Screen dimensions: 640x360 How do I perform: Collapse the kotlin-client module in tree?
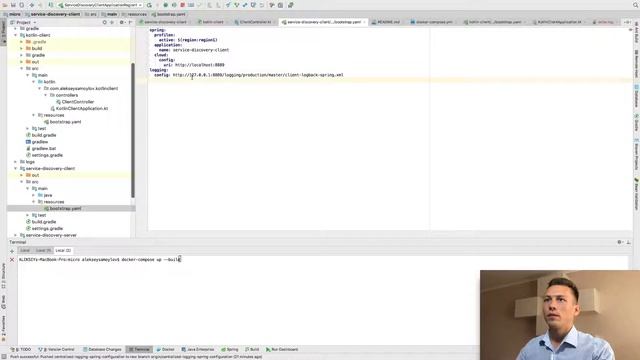coord(16,35)
